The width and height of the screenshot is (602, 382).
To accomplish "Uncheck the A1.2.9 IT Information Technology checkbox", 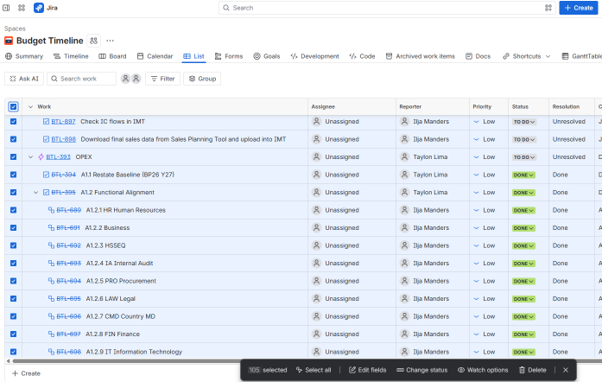I will pos(13,352).
